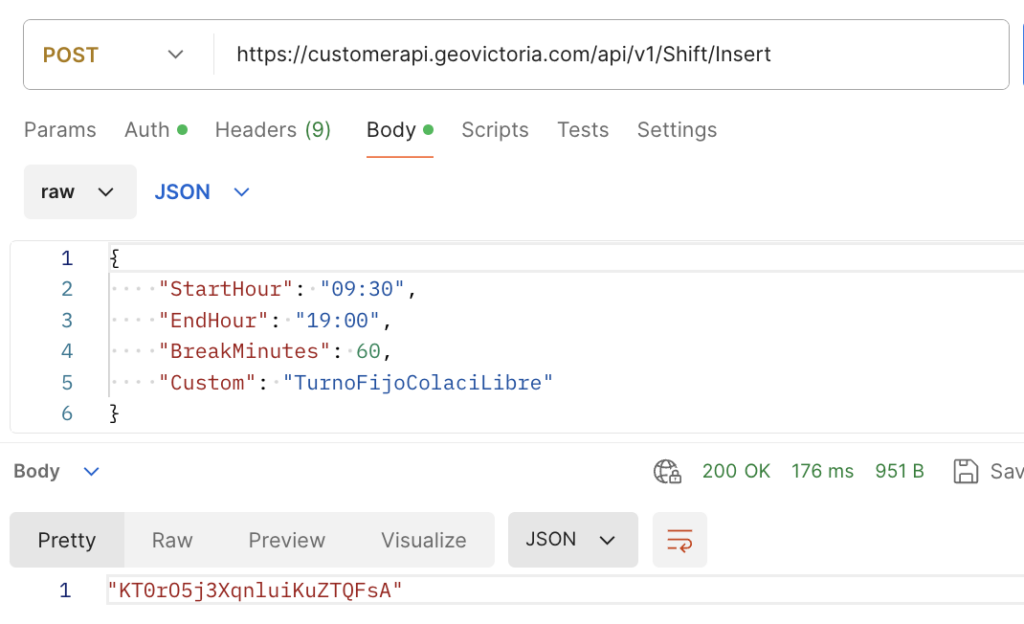The height and width of the screenshot is (624, 1024).
Task: Click the save response floppy disk icon
Action: click(965, 471)
